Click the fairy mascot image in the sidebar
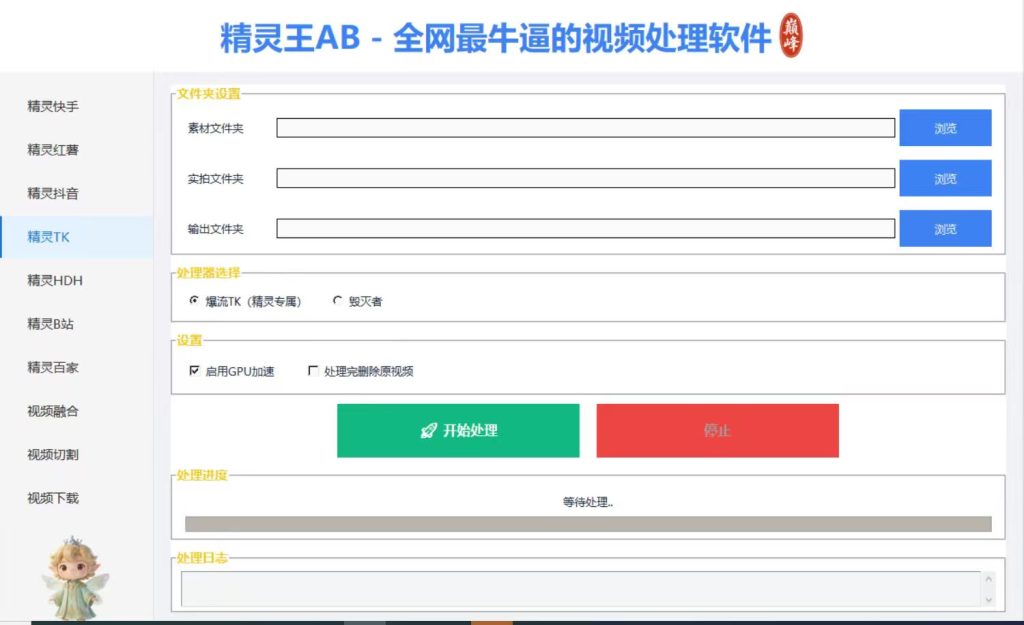 (74, 578)
